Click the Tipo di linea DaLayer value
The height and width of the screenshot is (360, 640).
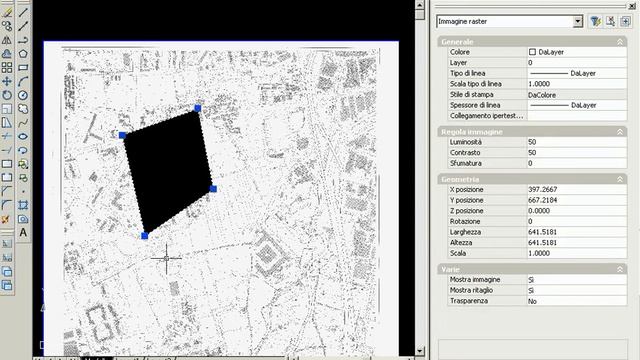point(577,73)
